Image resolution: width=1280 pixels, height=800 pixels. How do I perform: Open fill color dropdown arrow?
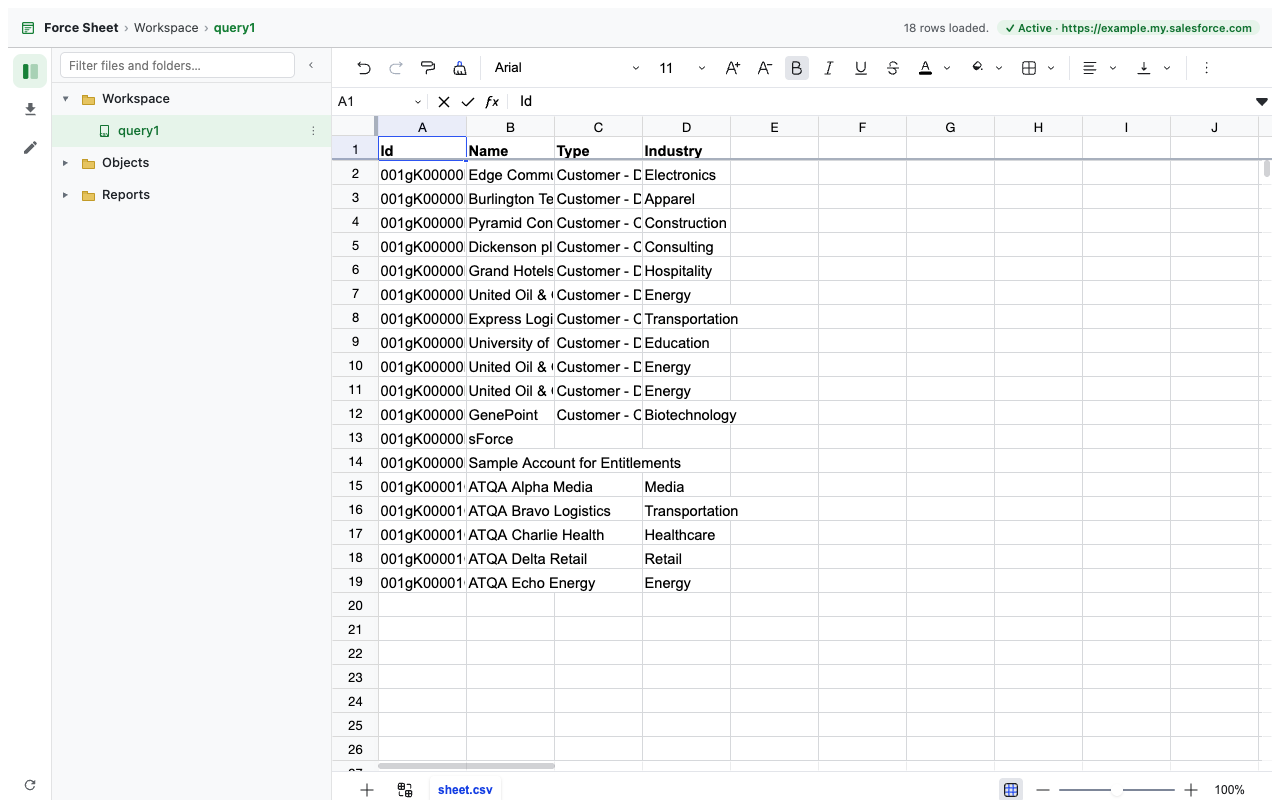click(x=999, y=68)
